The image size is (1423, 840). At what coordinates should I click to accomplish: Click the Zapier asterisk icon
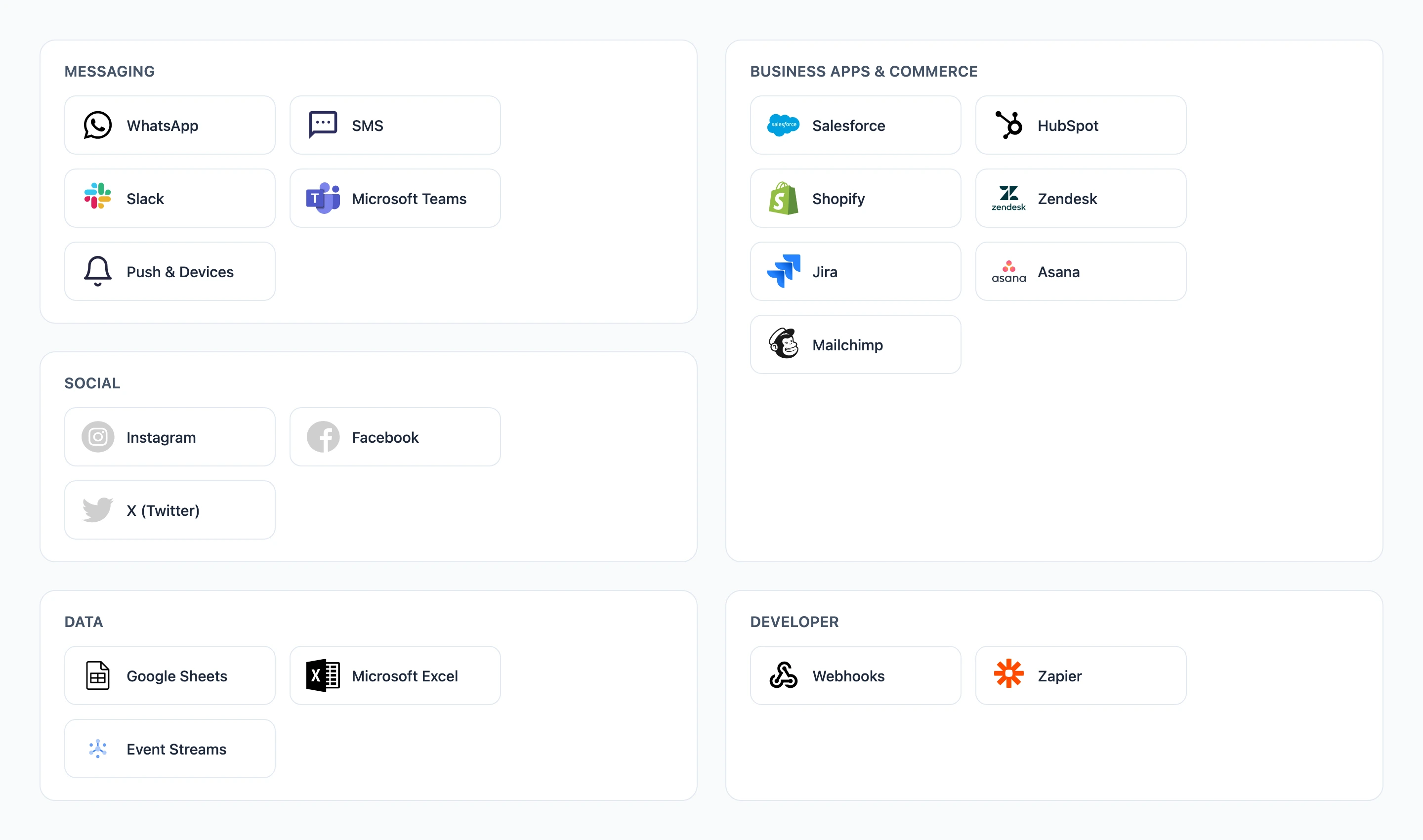click(x=1008, y=673)
